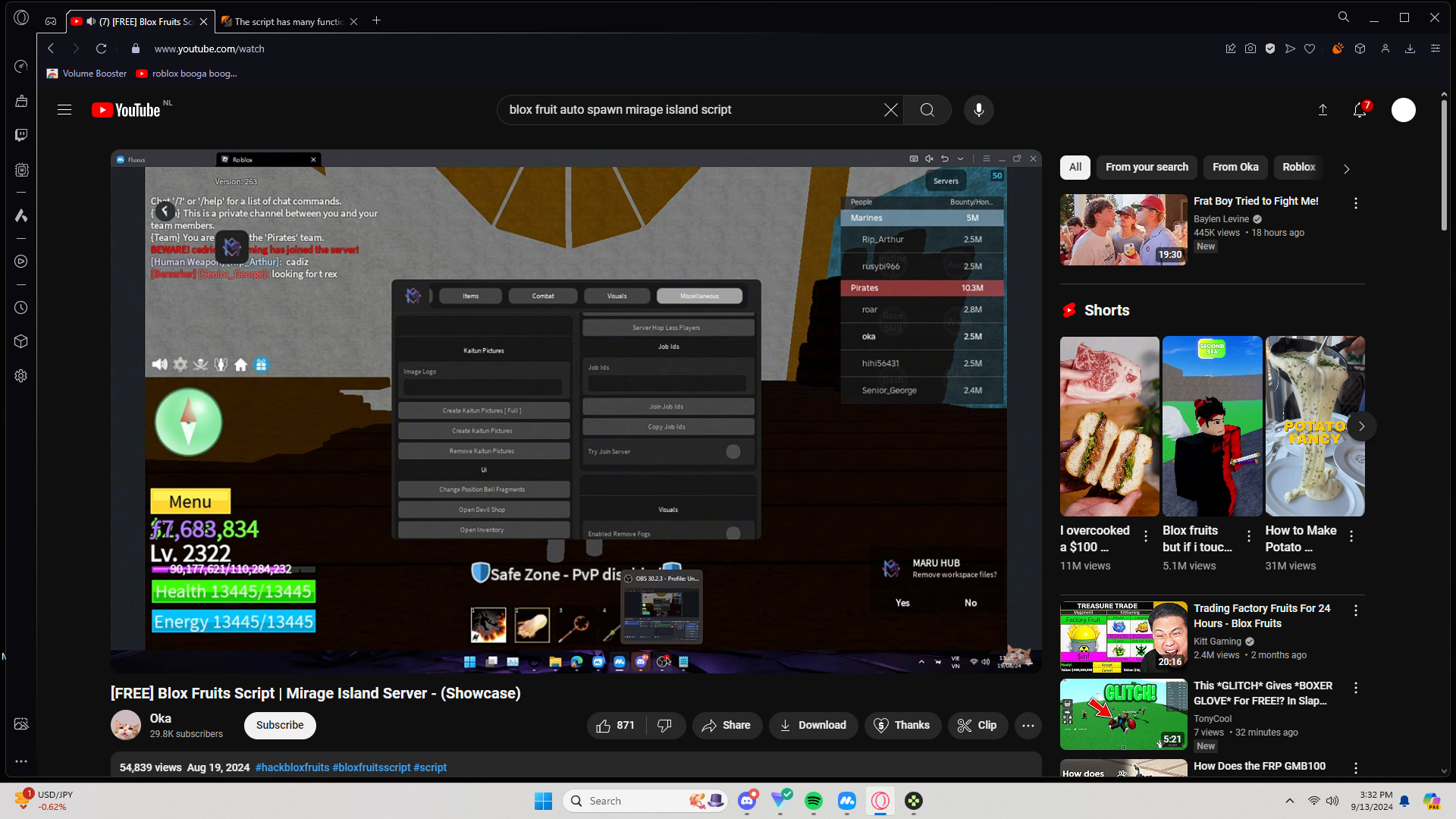
Task: Create a Clip of the video
Action: coord(977,726)
